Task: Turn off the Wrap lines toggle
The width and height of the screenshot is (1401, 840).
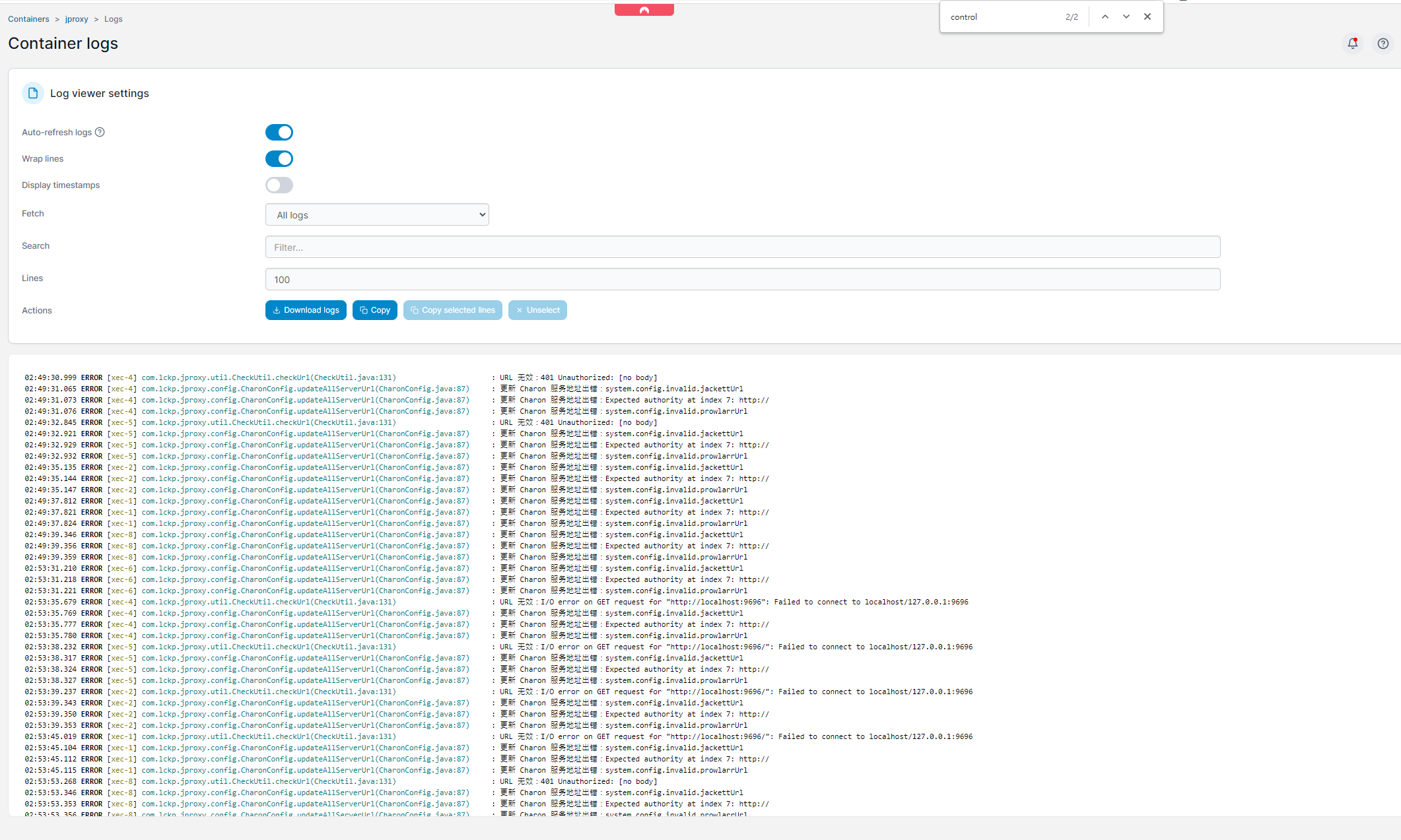Action: [279, 158]
